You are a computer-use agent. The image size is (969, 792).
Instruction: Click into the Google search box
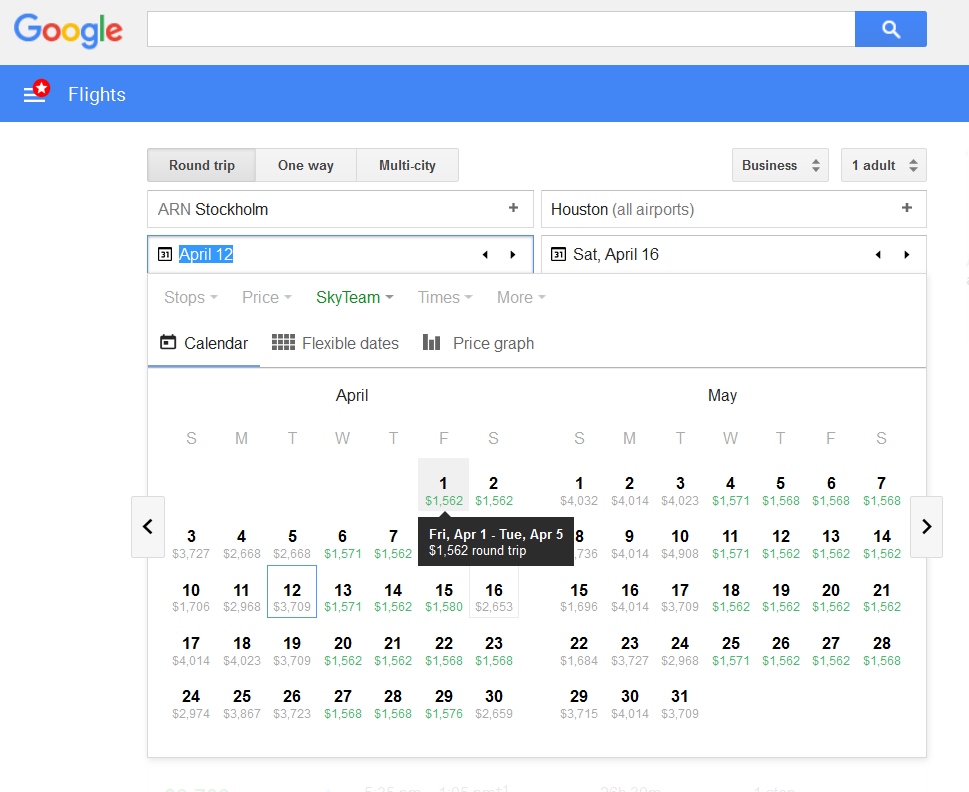click(500, 29)
